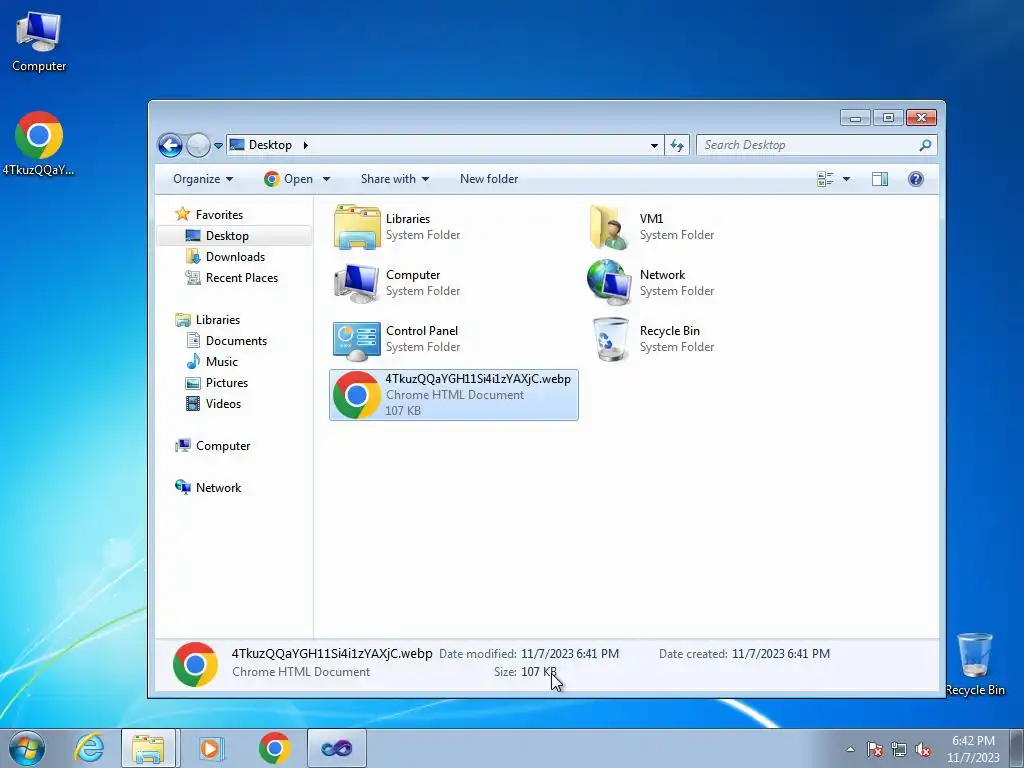Open the recent pages dropdown arrow
This screenshot has height=768, width=1024.
218,146
